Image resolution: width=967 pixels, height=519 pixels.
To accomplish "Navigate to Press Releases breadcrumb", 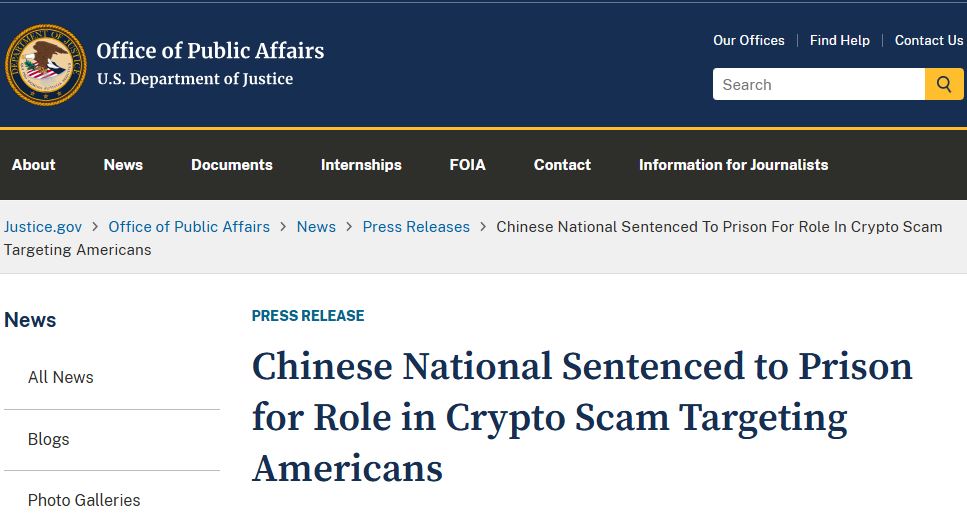I will click(416, 227).
